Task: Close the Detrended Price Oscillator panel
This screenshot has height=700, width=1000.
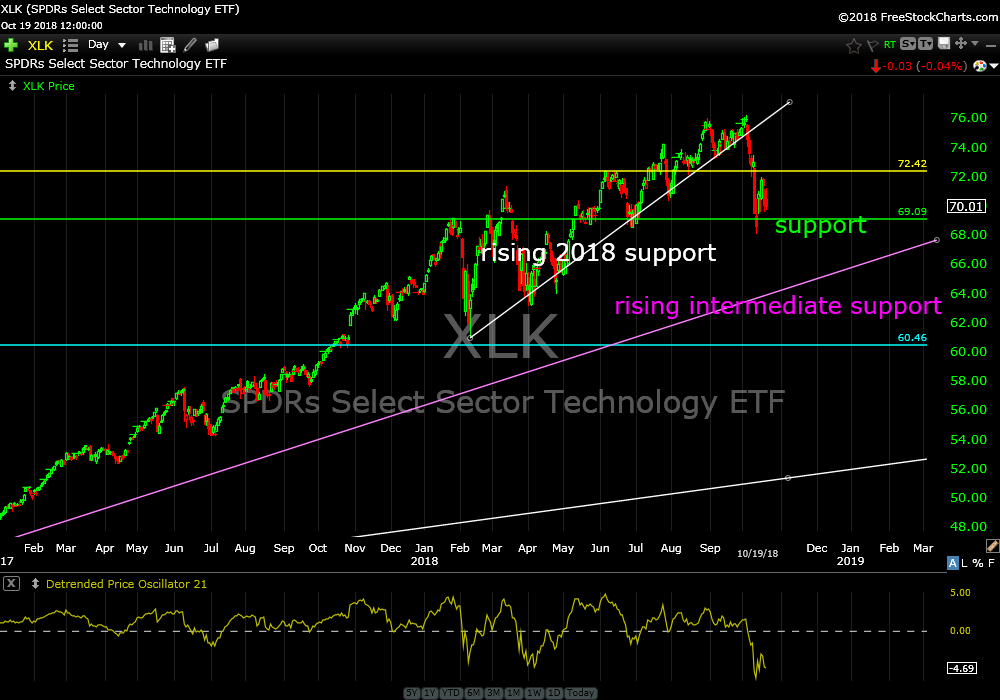Action: pyautogui.click(x=10, y=583)
